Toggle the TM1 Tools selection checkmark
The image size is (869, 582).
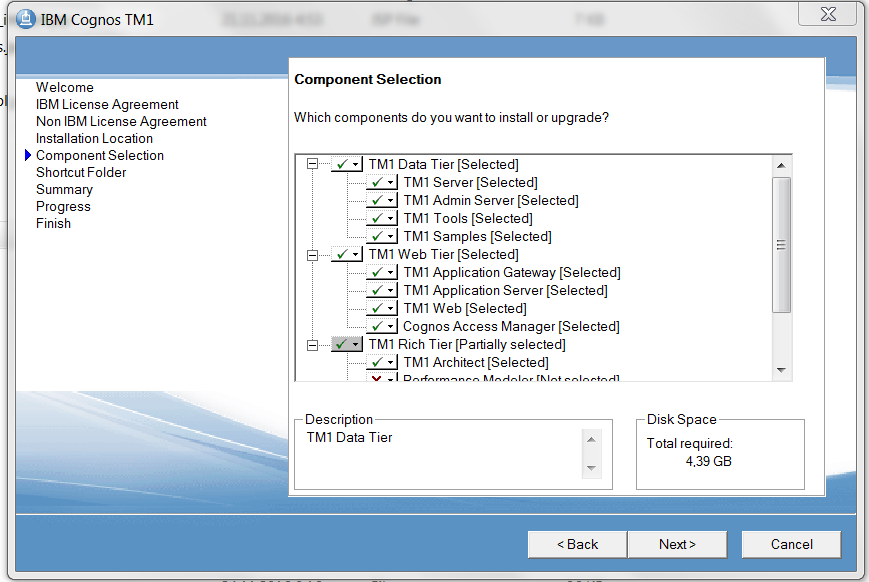pyautogui.click(x=382, y=218)
